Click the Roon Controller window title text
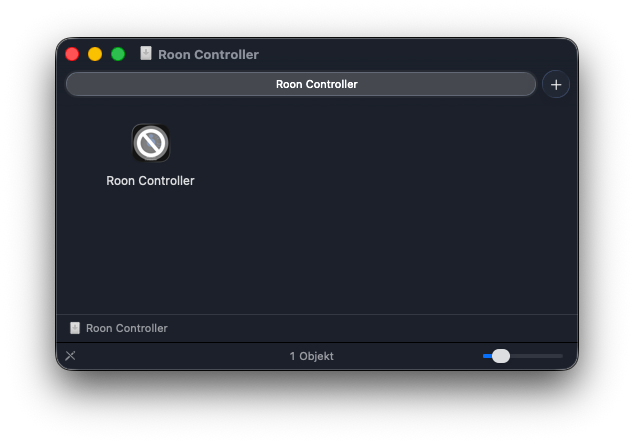 click(208, 54)
